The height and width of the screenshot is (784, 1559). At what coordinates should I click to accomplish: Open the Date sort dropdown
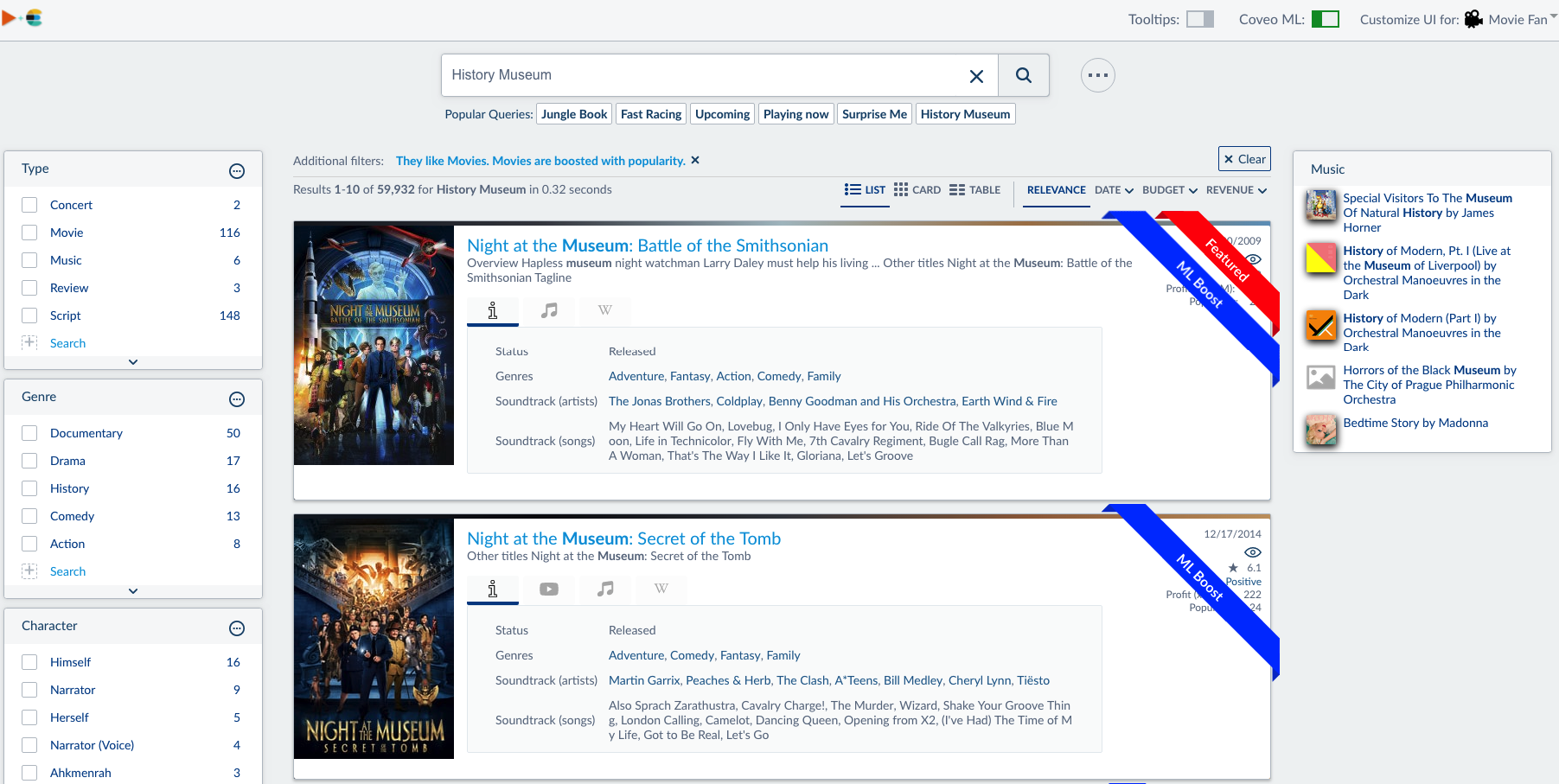(x=1114, y=190)
